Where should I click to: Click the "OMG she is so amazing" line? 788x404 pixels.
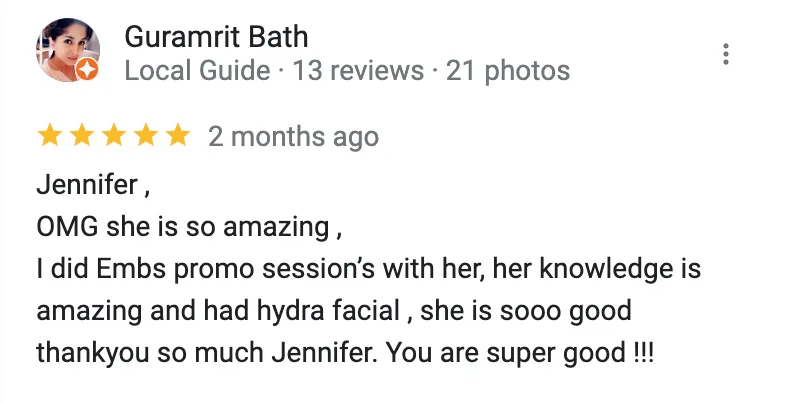click(x=189, y=227)
